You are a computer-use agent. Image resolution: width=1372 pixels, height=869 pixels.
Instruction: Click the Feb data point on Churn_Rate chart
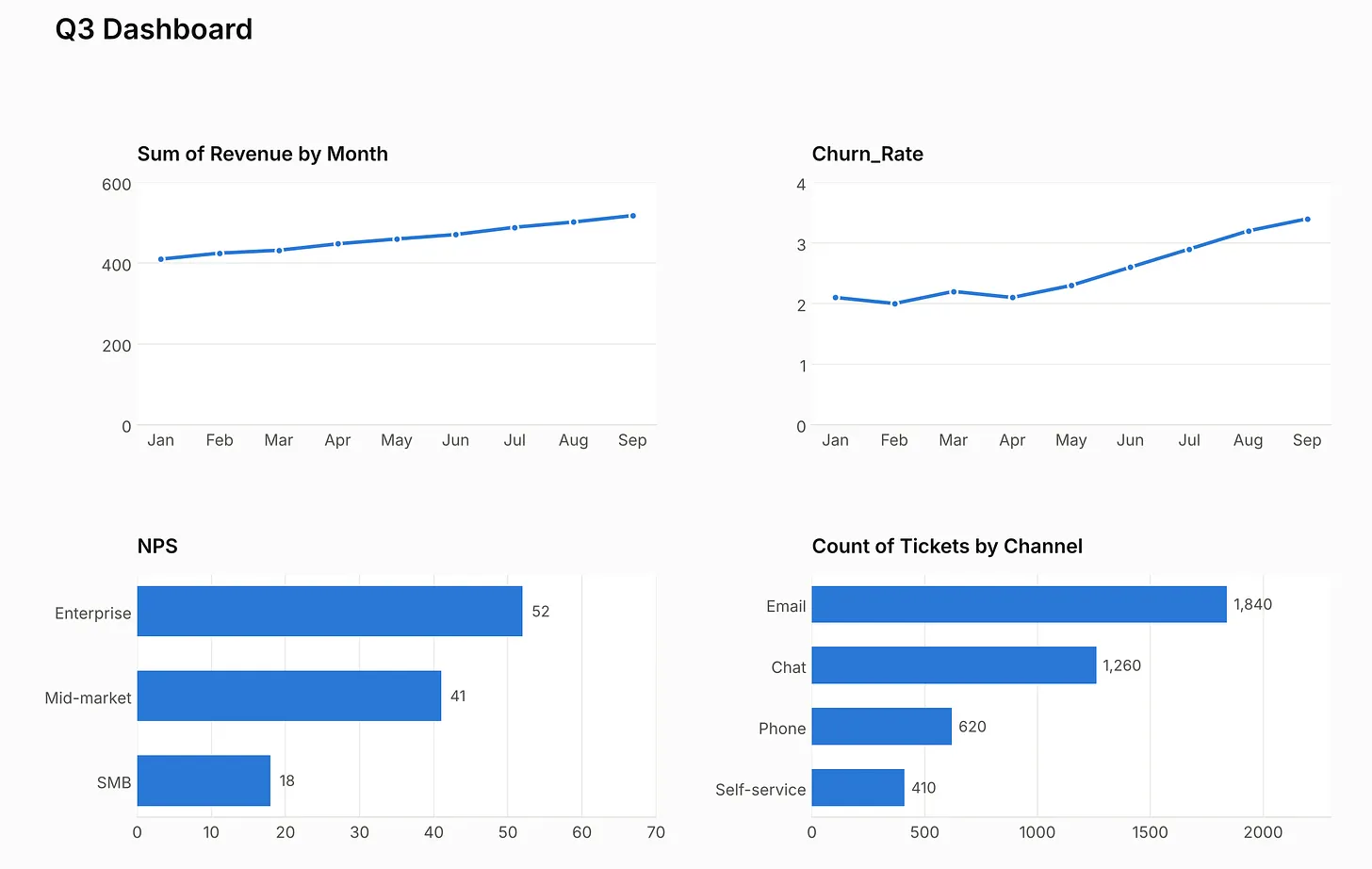pos(894,303)
